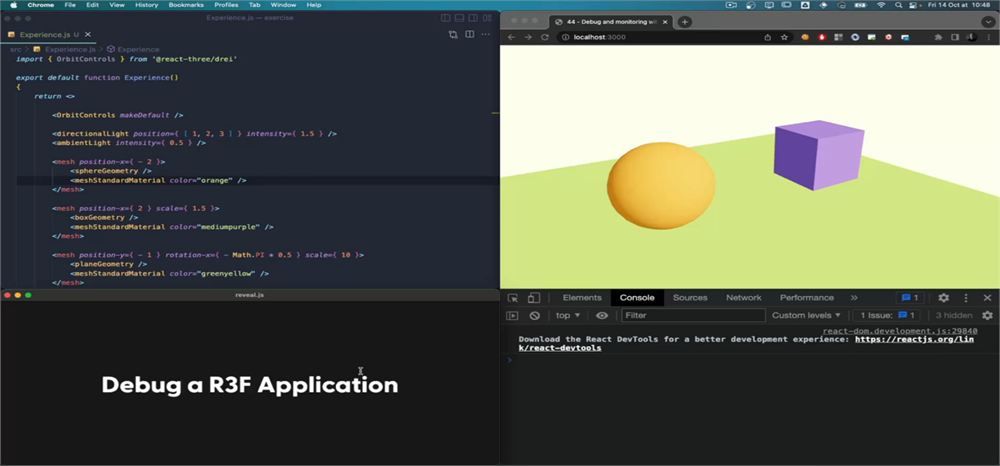View site information for localhost

(x=566, y=37)
